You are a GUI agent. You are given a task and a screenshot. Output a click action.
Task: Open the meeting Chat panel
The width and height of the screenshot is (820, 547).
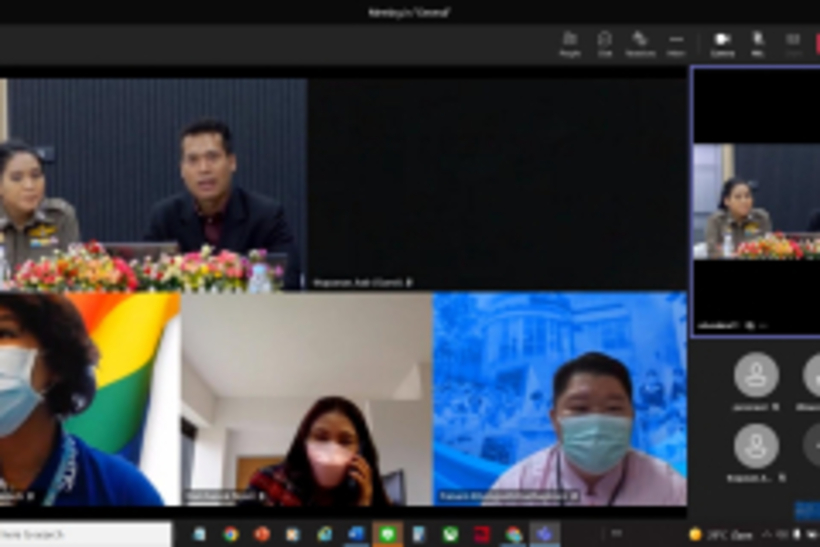[605, 44]
